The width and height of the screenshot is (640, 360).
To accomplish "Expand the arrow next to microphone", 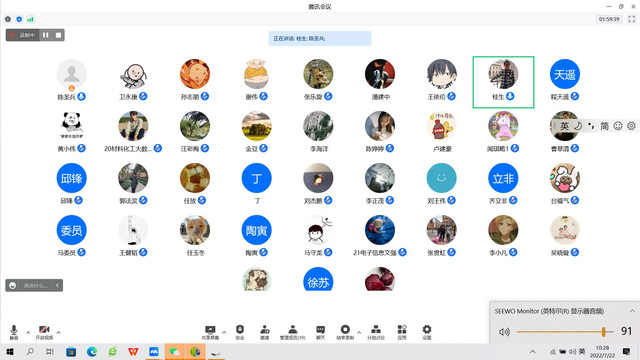I will [28, 332].
